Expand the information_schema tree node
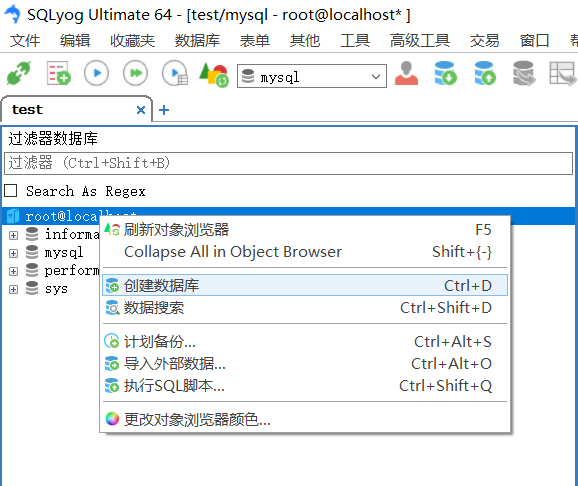Image resolution: width=578 pixels, height=486 pixels. tap(13, 235)
